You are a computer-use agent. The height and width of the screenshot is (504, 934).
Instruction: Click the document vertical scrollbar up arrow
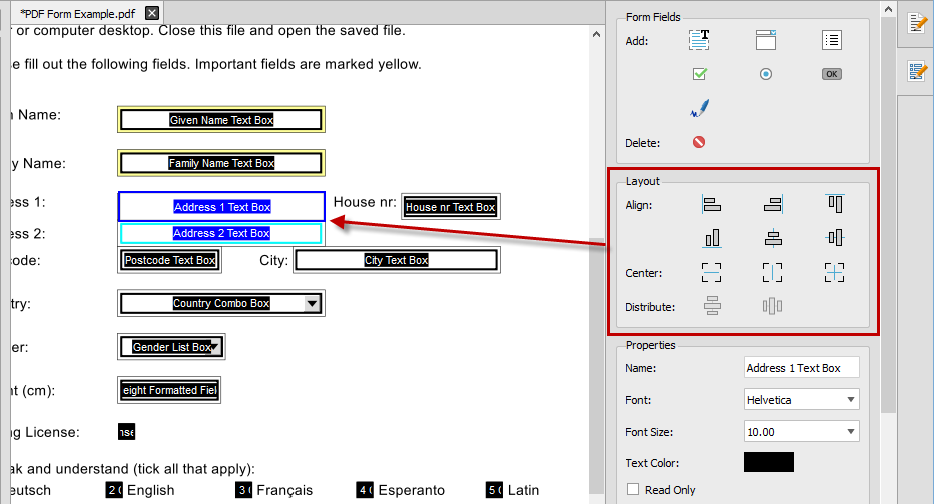click(596, 35)
